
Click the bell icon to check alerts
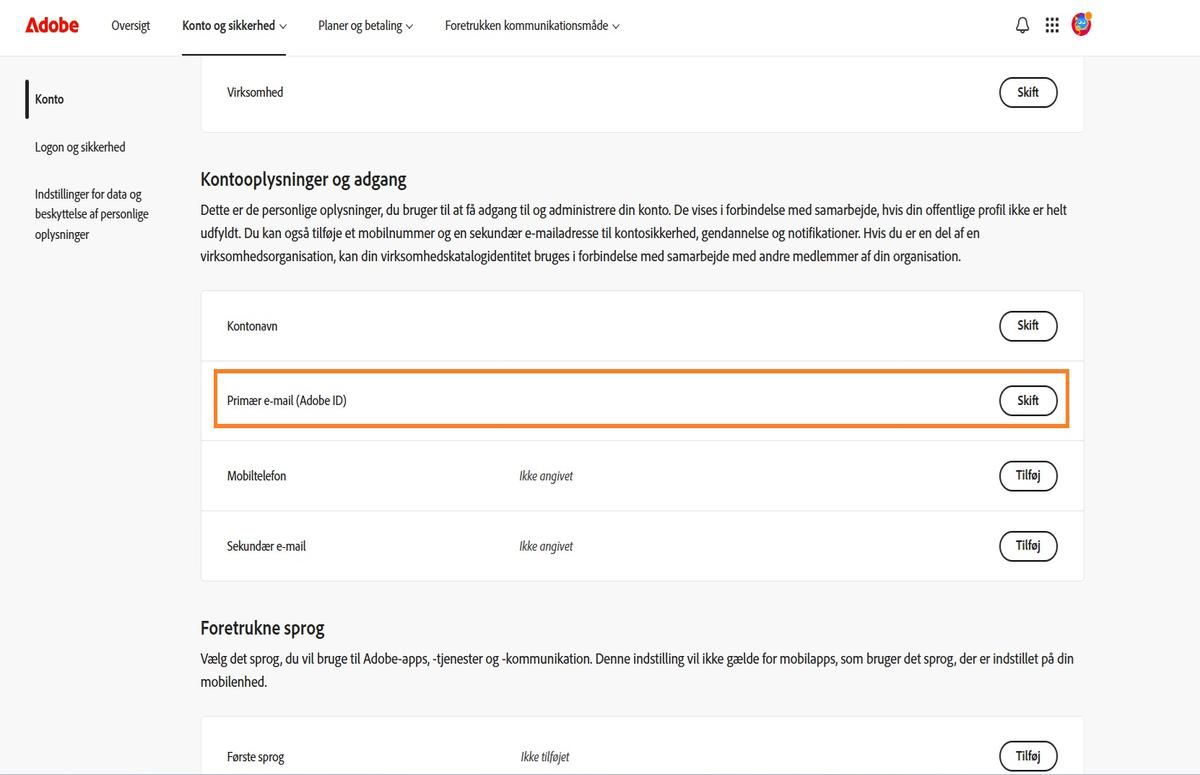point(1022,24)
